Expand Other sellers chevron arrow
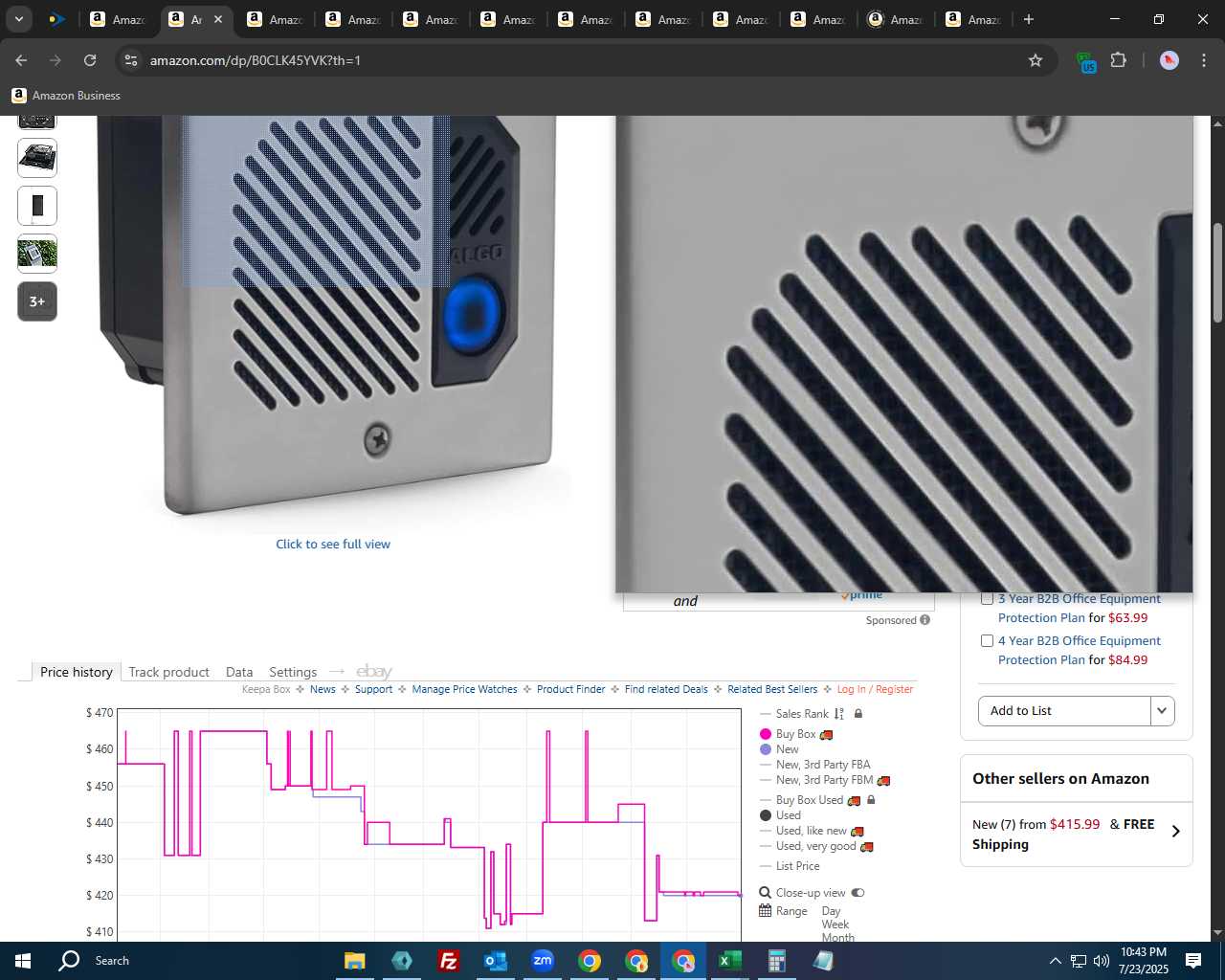1225x980 pixels. [x=1175, y=832]
